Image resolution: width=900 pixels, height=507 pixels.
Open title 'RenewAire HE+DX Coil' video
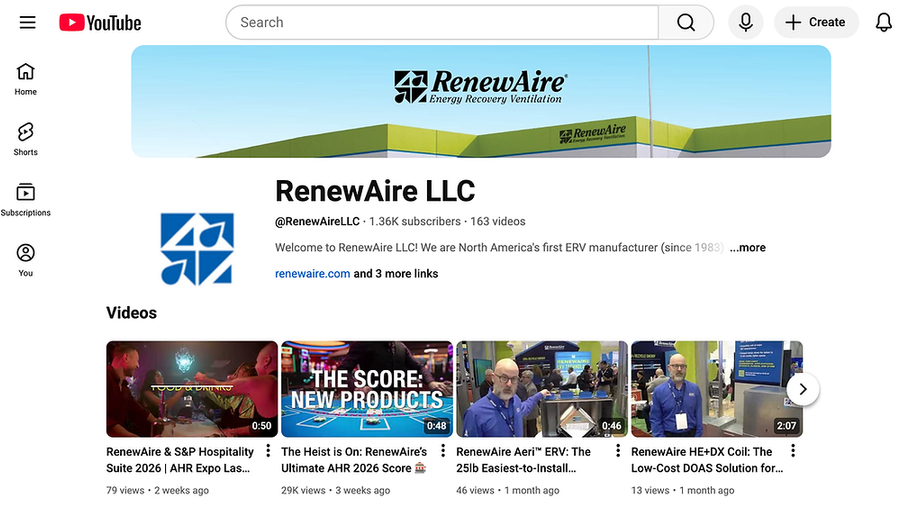(707, 460)
